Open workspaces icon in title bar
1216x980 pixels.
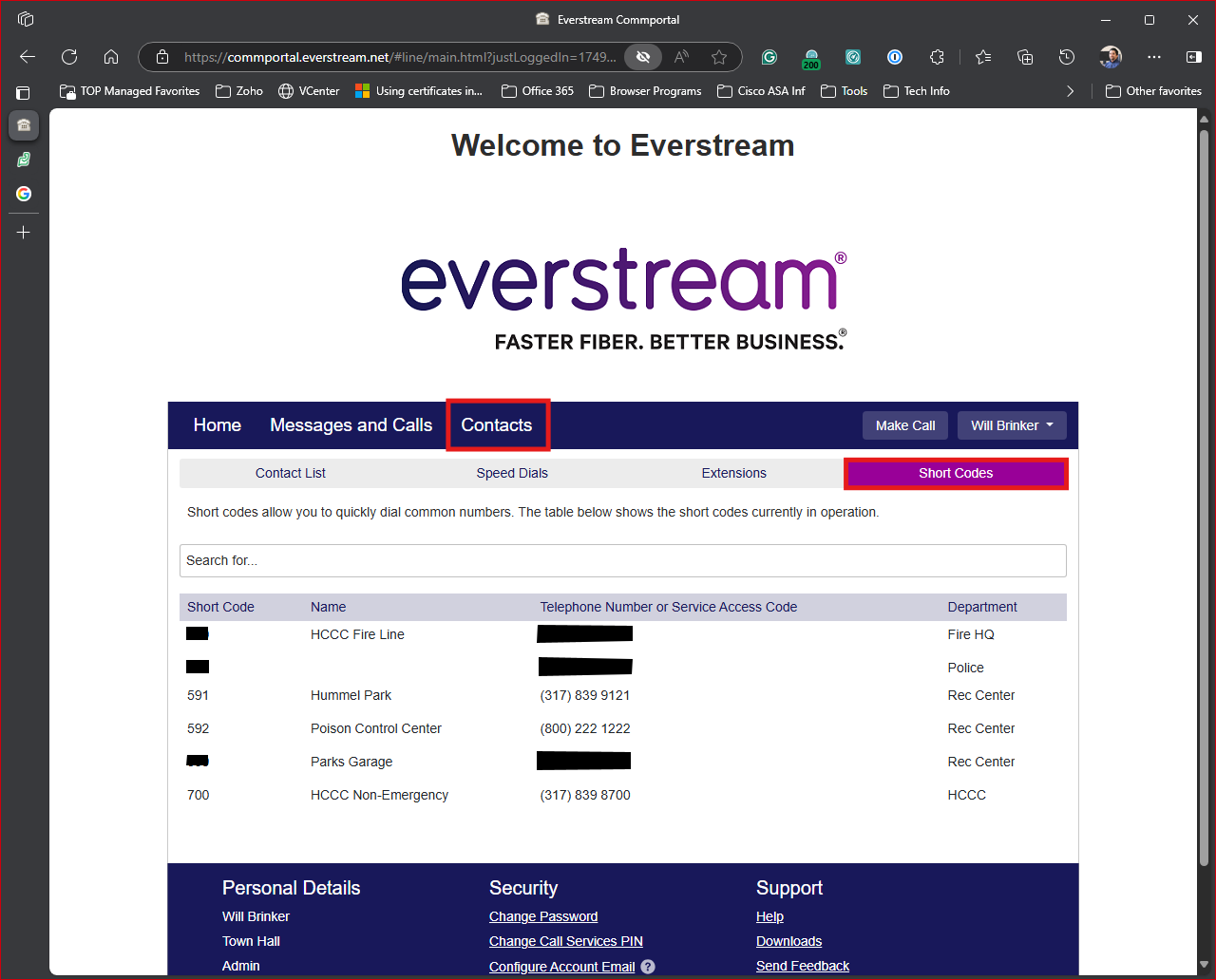(26, 19)
